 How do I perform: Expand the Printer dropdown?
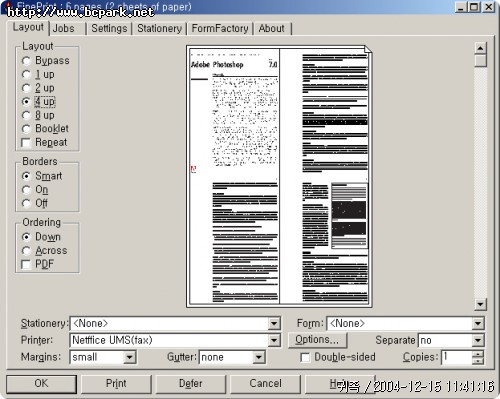click(274, 340)
